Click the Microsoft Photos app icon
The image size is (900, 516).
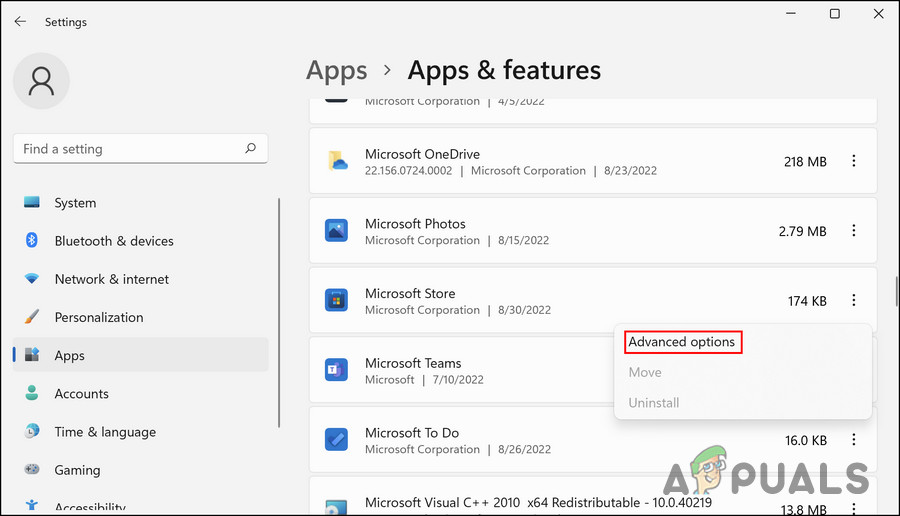(x=336, y=230)
